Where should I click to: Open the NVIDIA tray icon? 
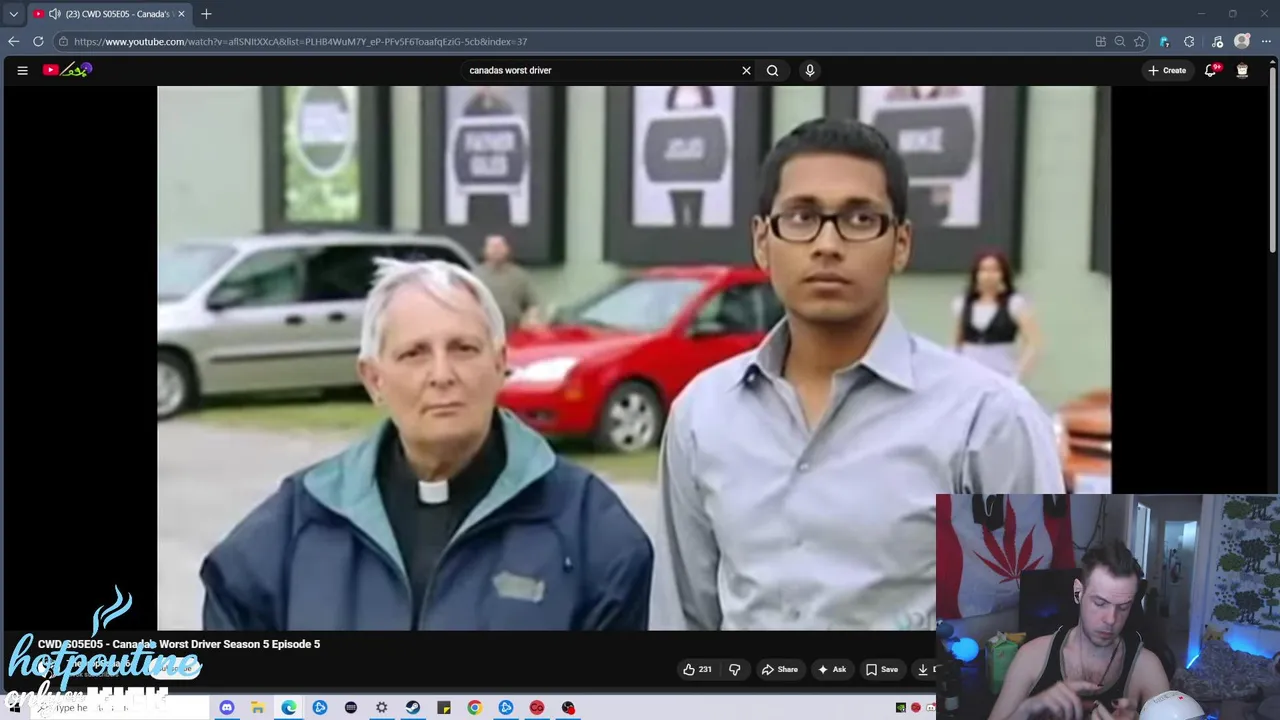coord(901,708)
